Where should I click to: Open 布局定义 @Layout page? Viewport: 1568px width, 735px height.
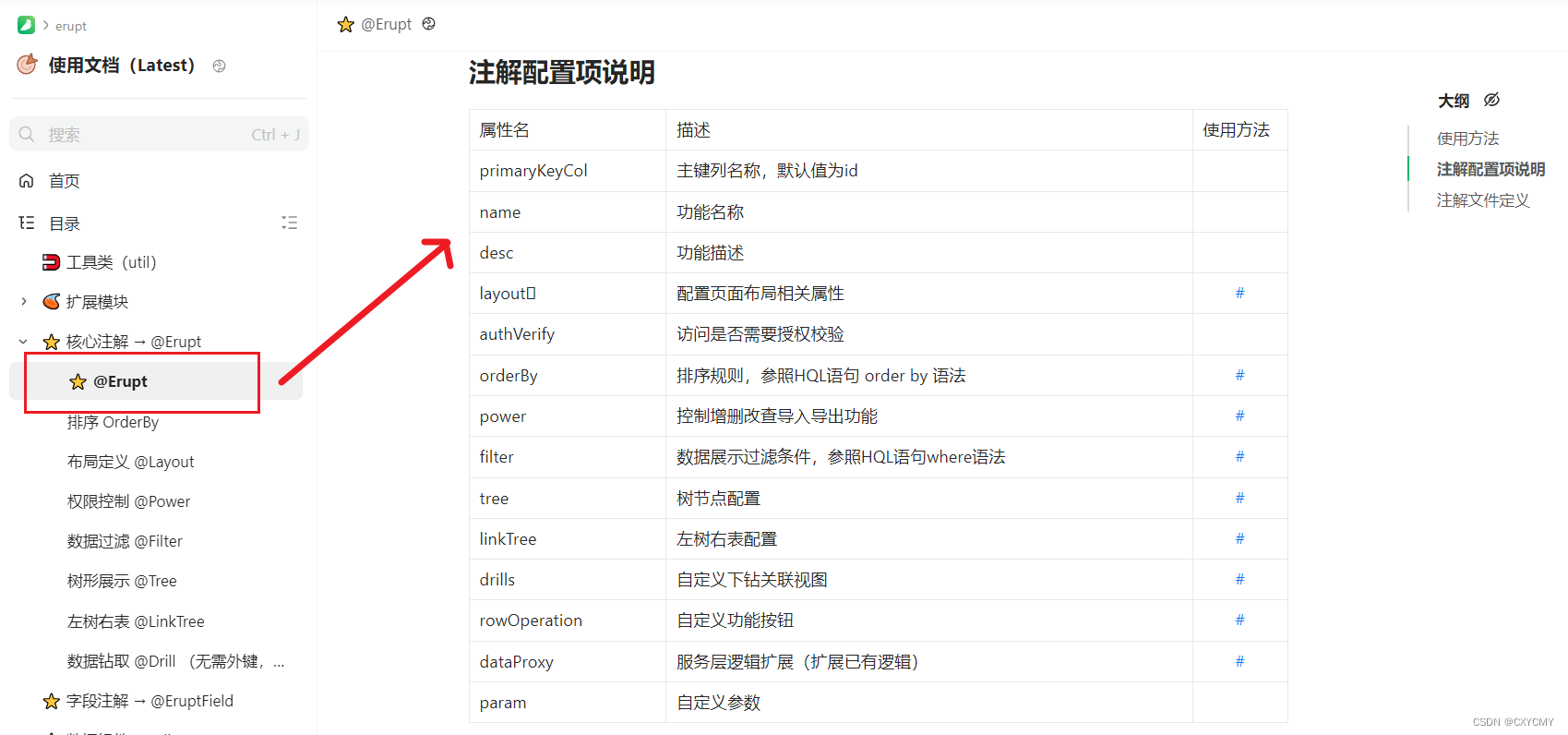pyautogui.click(x=130, y=462)
